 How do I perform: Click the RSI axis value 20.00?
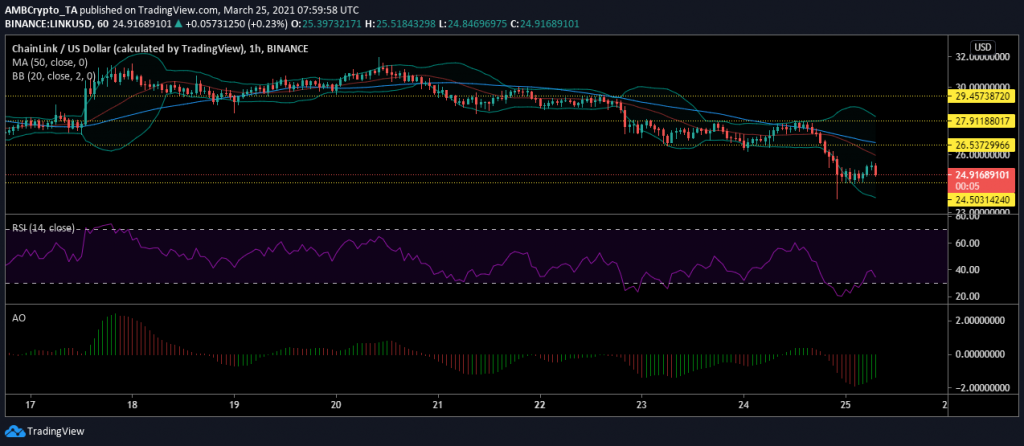click(968, 296)
